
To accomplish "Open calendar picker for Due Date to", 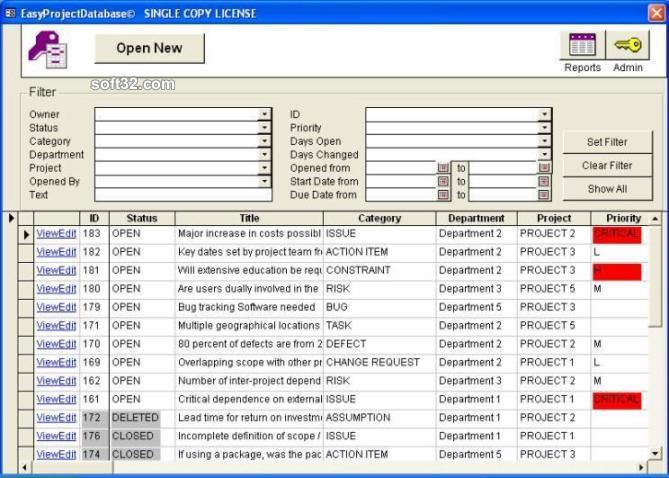I will 544,195.
